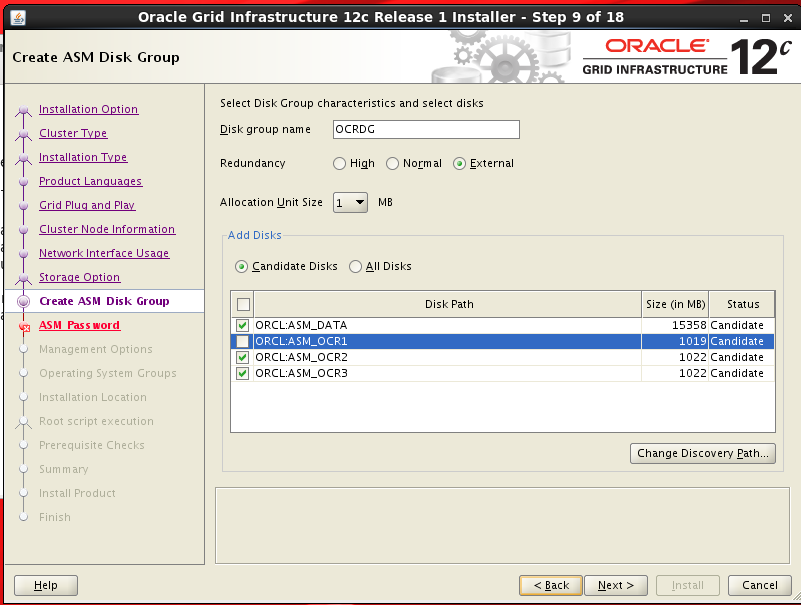Screen dimensions: 801x605
Task: Go to Storage Option step
Action: point(80,277)
